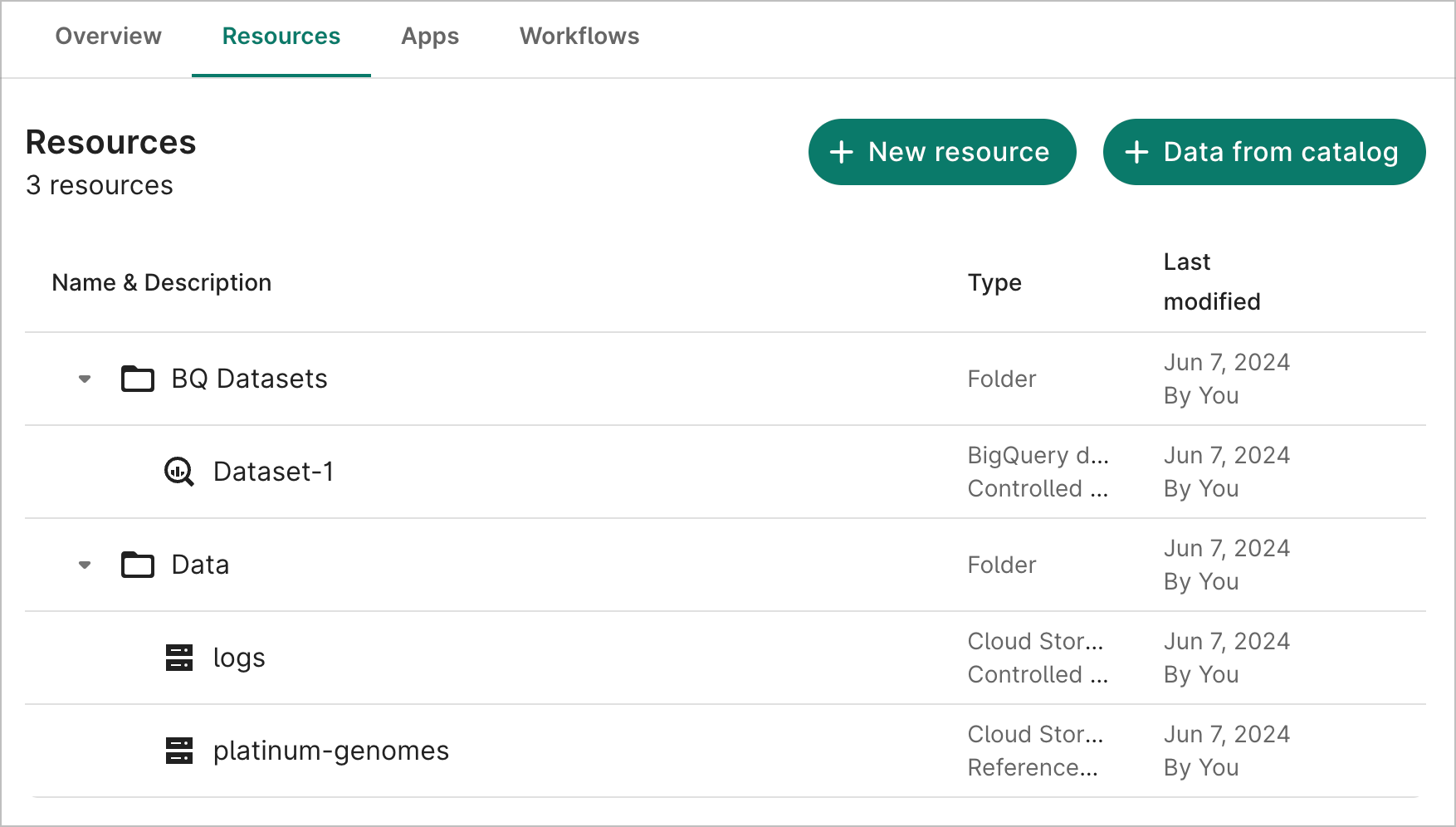1456x827 pixels.
Task: Click the New resource button
Action: click(942, 152)
